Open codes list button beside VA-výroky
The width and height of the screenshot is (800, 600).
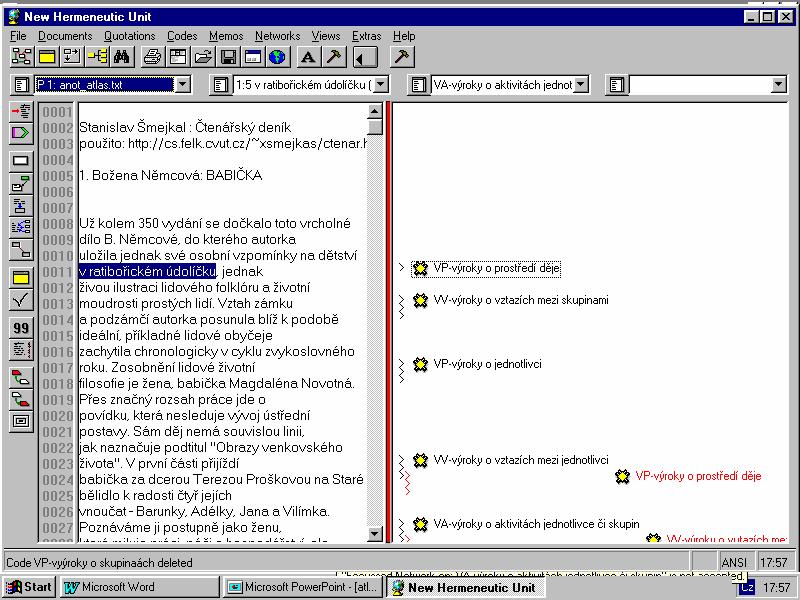(x=418, y=85)
